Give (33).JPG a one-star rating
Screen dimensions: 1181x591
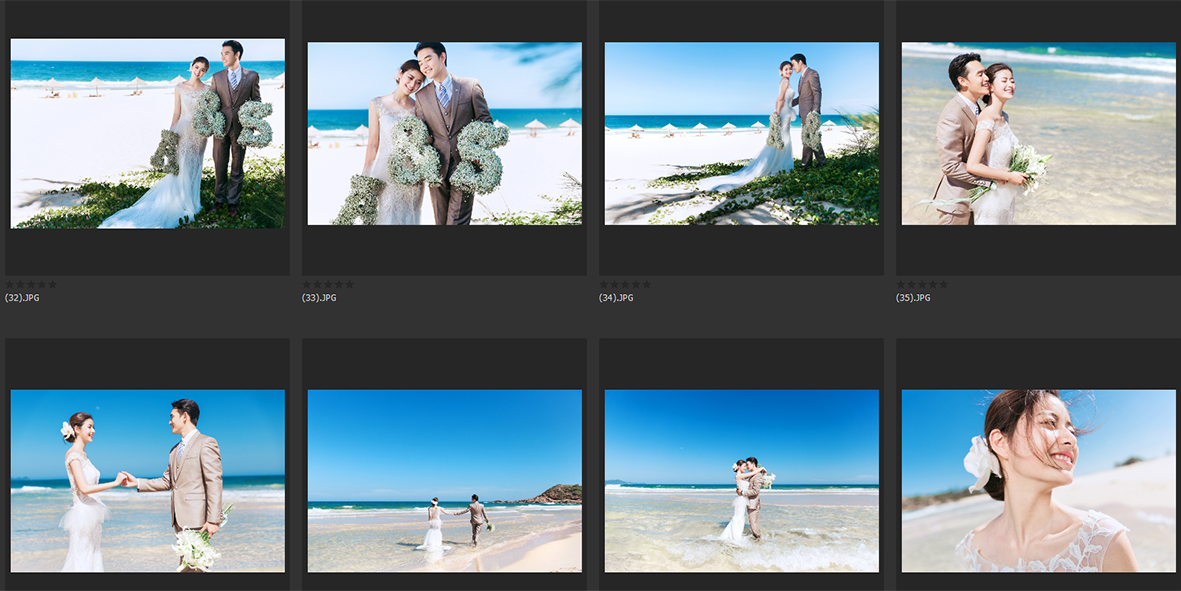[x=307, y=284]
